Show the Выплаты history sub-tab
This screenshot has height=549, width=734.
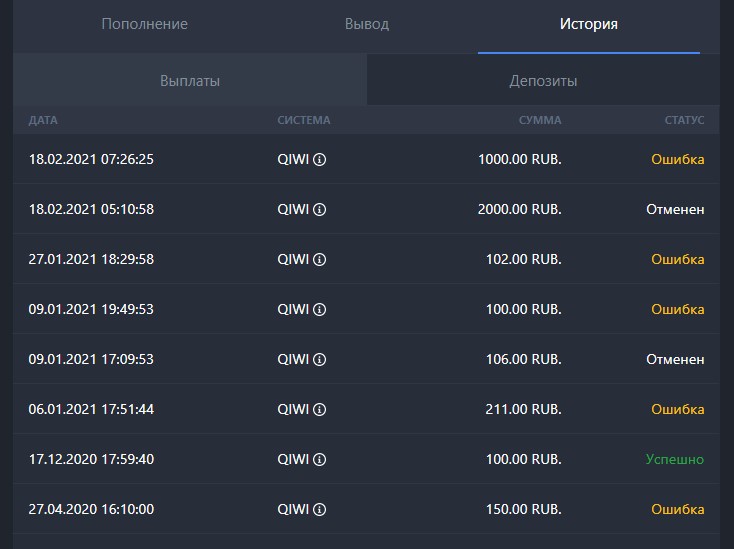coord(190,81)
